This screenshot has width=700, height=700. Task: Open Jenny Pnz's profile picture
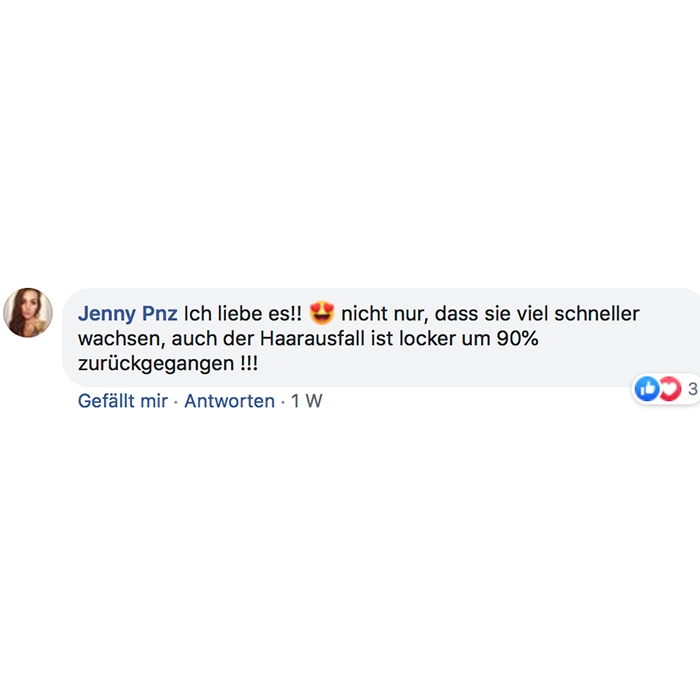[x=28, y=312]
